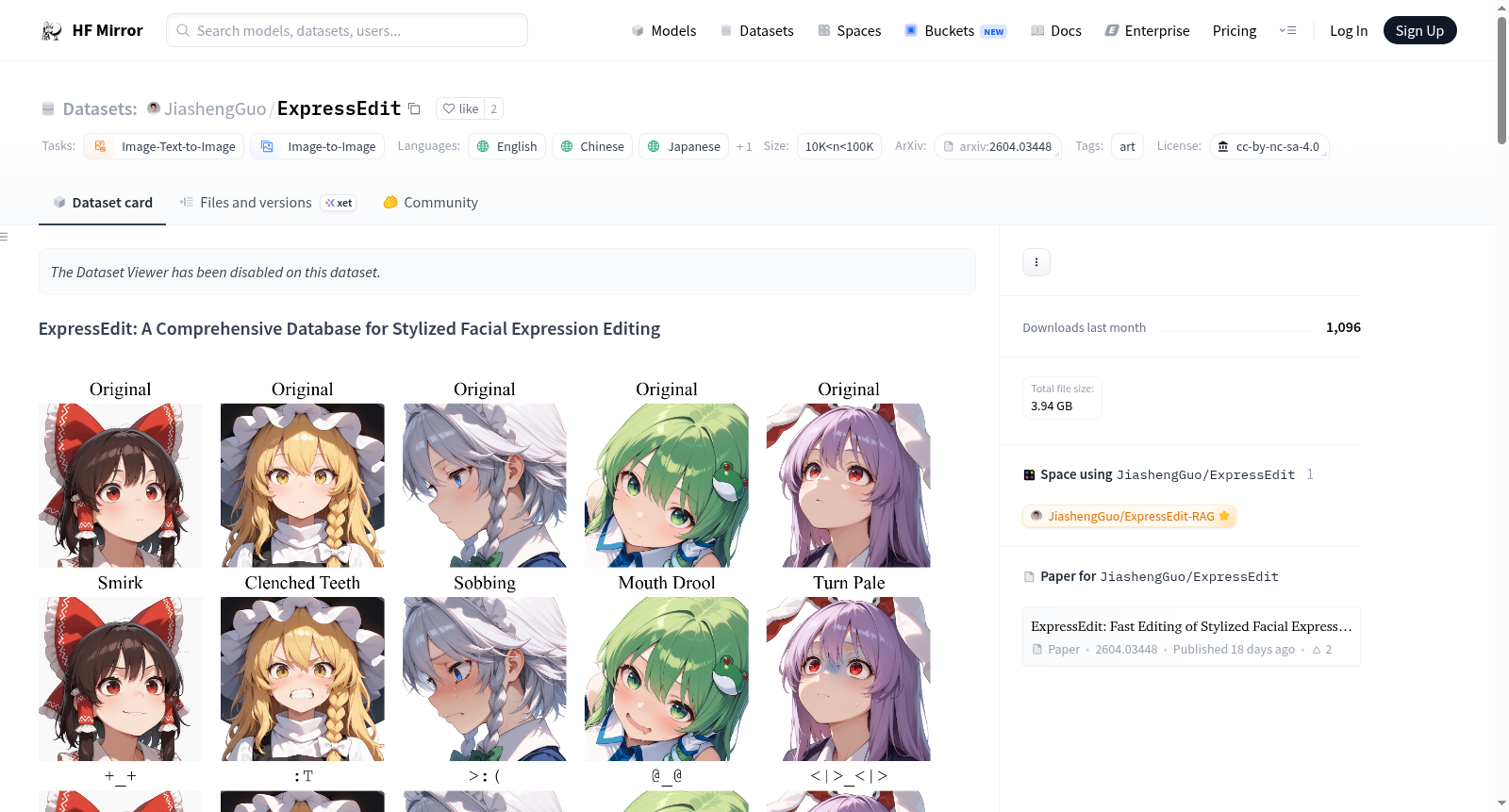Click the Spaces icon in navbar

[x=824, y=31]
